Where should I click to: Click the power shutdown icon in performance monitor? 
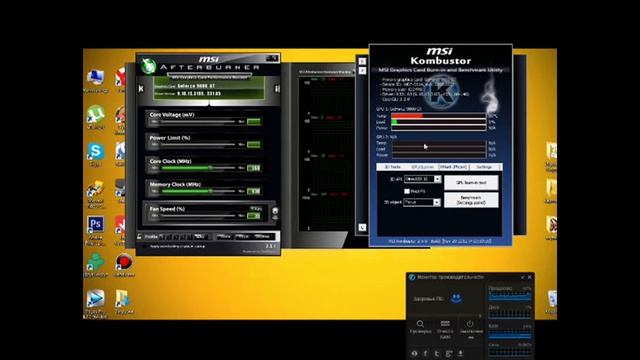tap(470, 324)
